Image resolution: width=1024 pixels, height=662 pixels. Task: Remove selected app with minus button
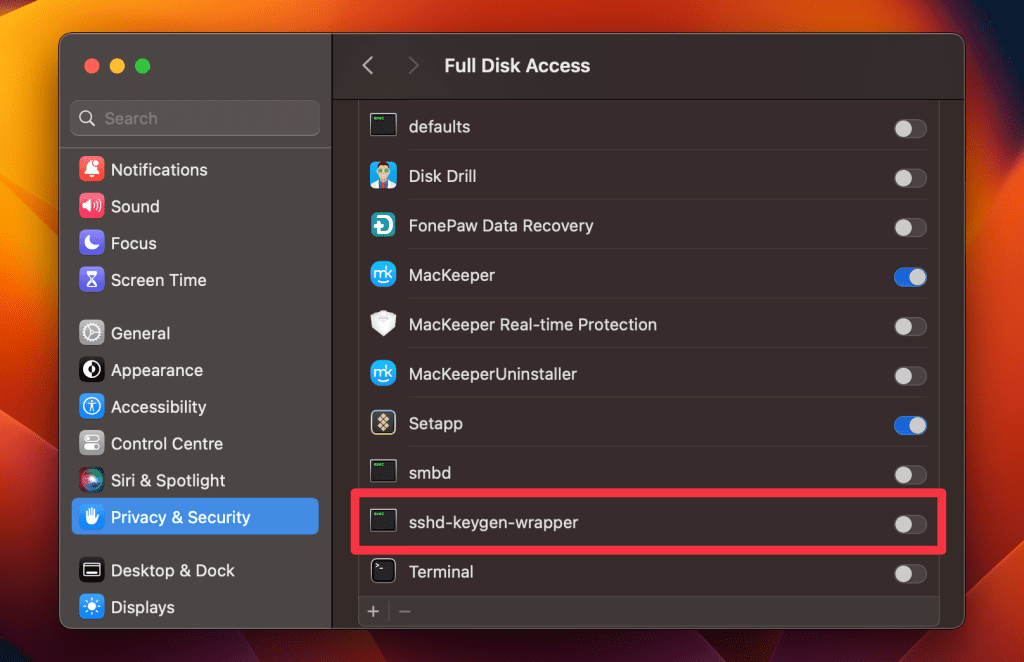coord(405,611)
